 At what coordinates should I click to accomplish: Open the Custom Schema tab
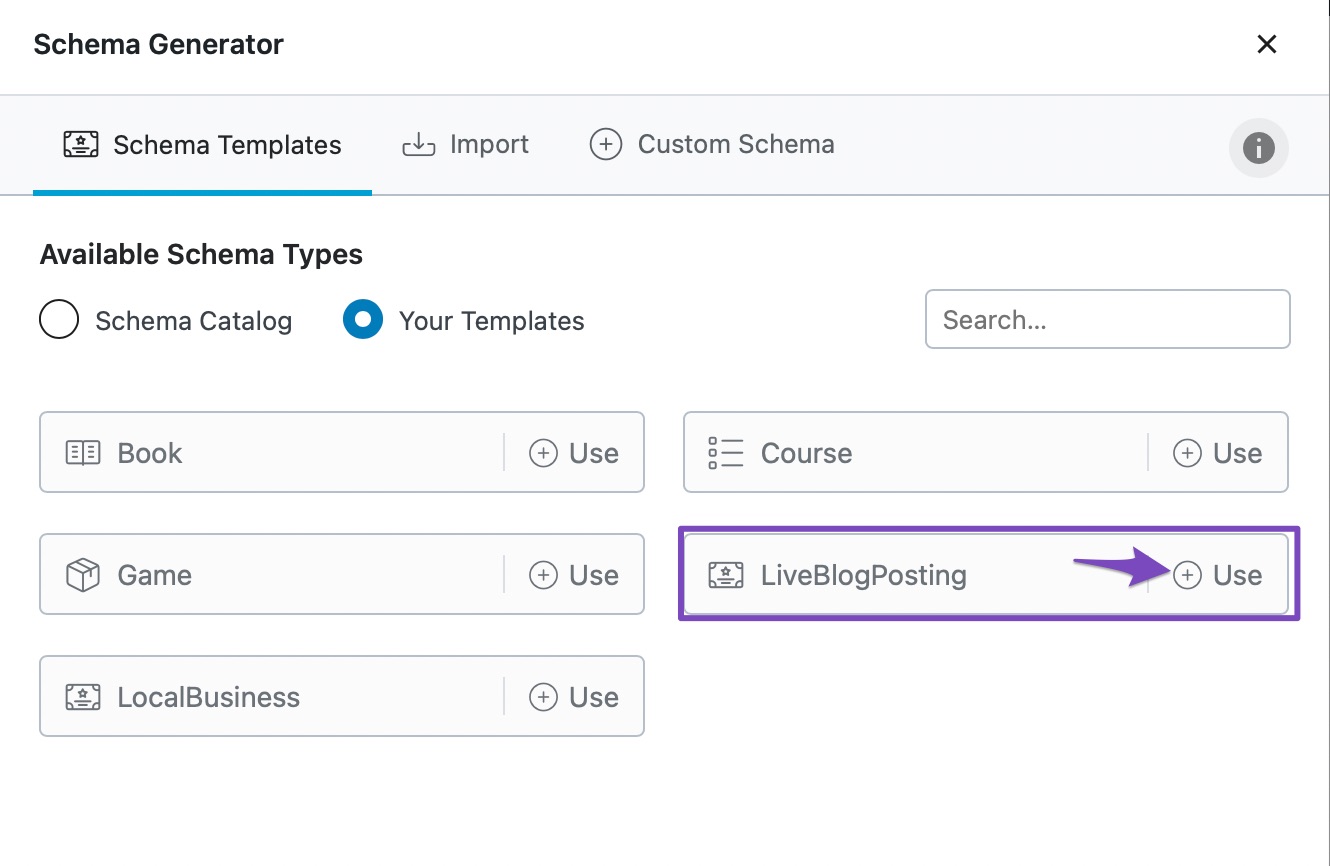pyautogui.click(x=712, y=145)
